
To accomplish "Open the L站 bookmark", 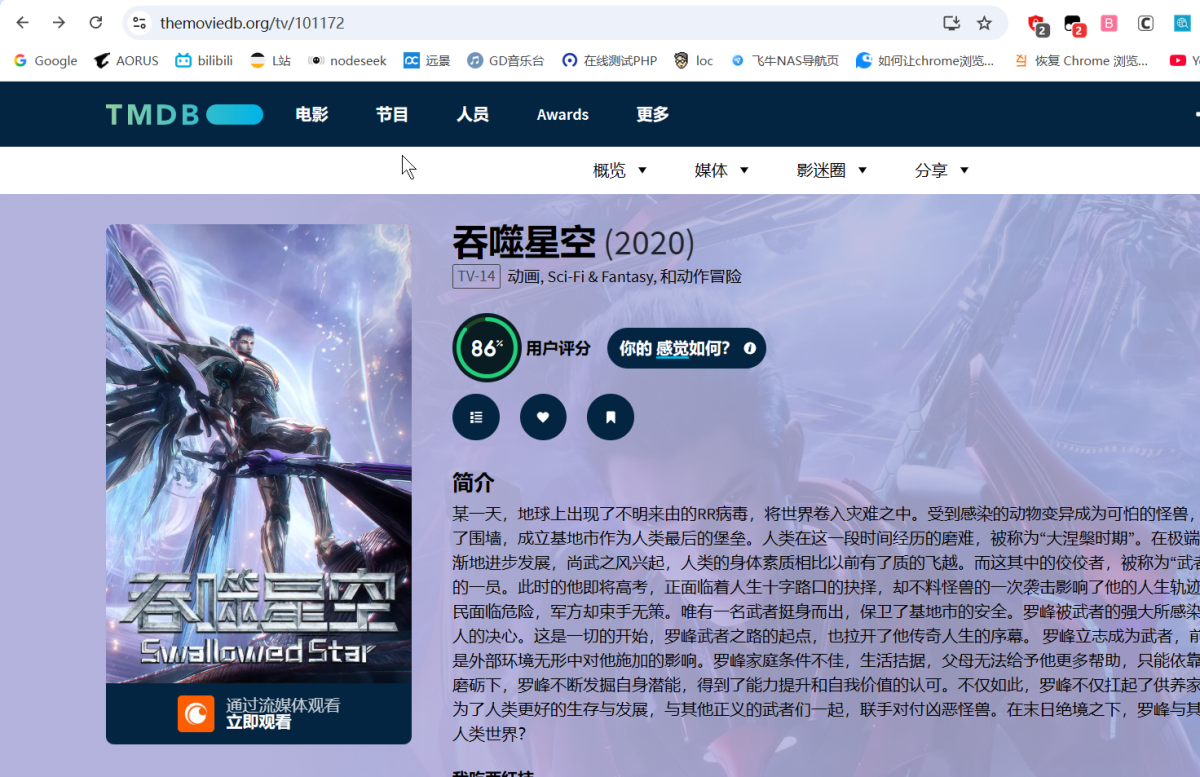I will pos(270,60).
